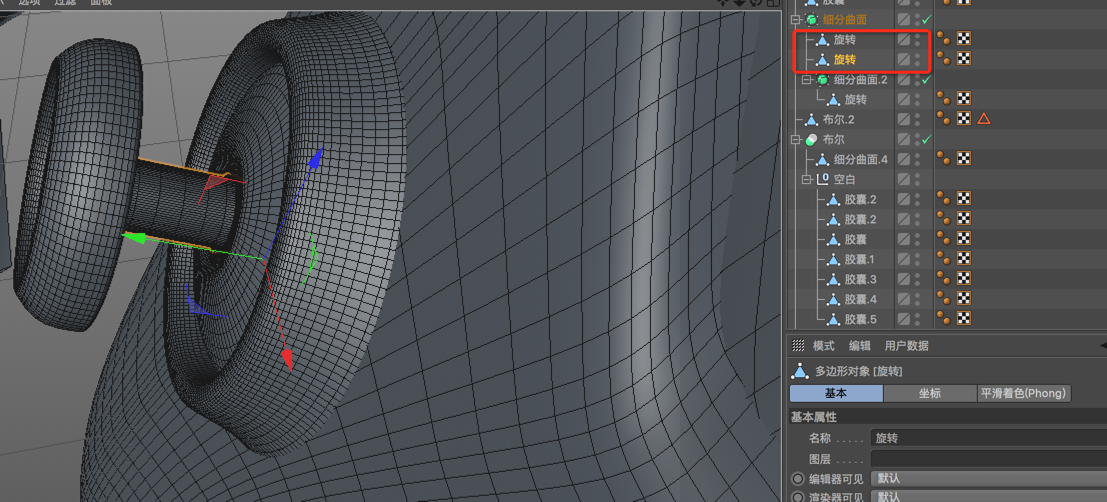Viewport: 1107px width, 502px height.
Task: Disable 细分曲面 via its green checkmark
Action: [926, 20]
